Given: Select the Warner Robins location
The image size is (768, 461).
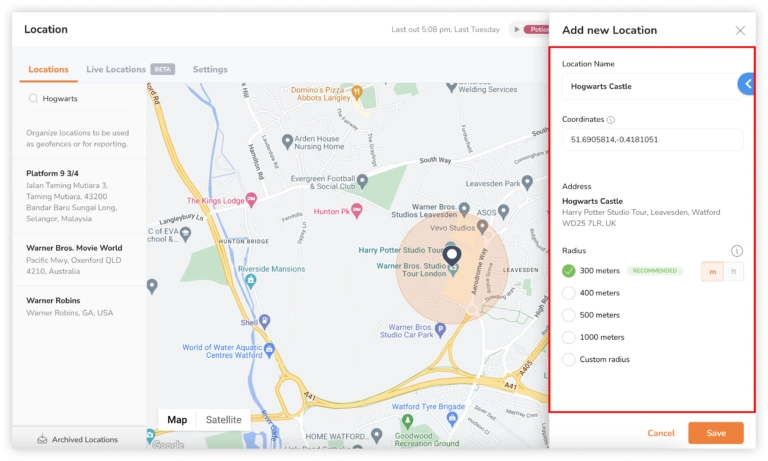Looking at the screenshot, I should coord(79,307).
